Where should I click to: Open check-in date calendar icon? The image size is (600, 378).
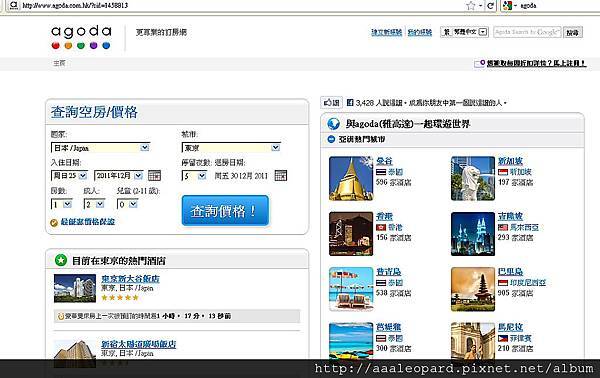point(154,176)
